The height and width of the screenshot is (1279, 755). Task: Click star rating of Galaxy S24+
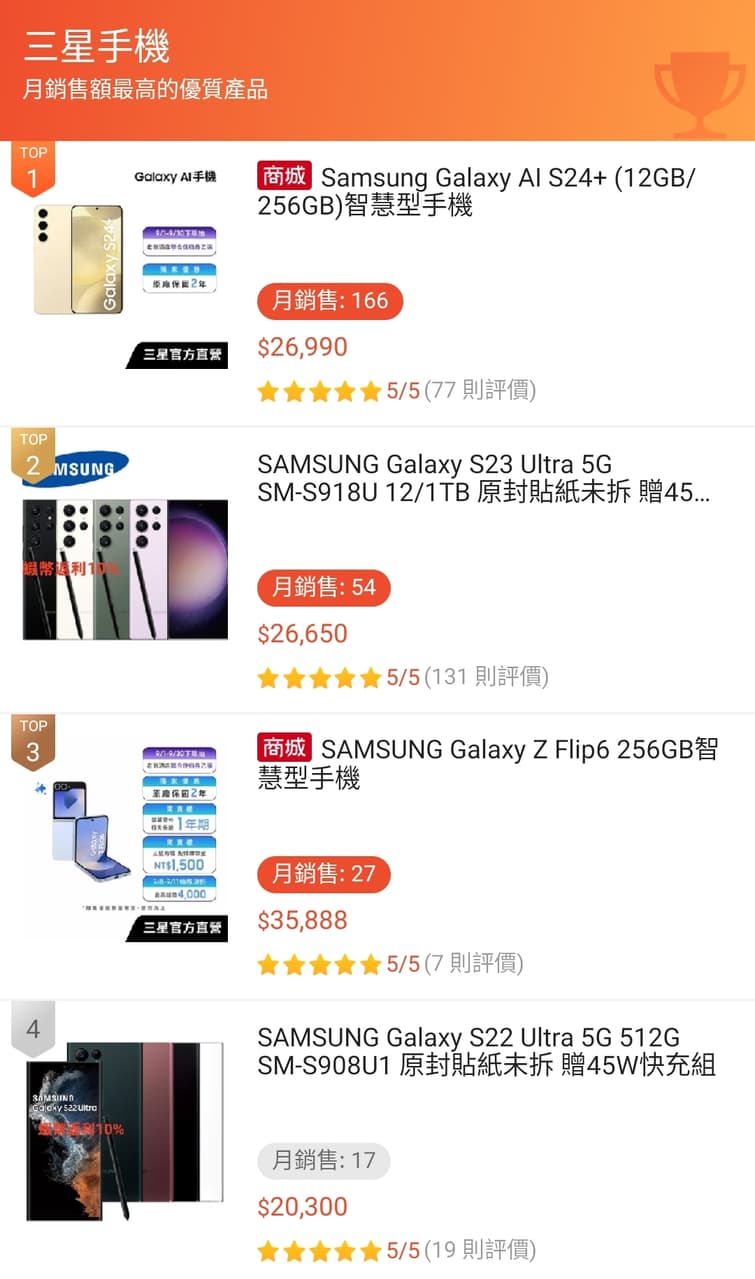(319, 391)
